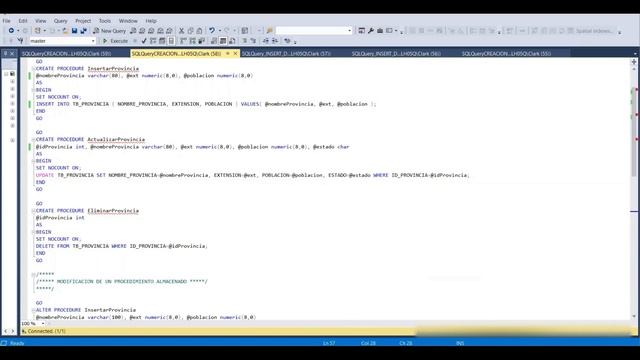The image size is (640, 360).
Task: Collapse the CREATE PROCEDURE EliminarProvincia block
Action: pyautogui.click(x=33, y=211)
